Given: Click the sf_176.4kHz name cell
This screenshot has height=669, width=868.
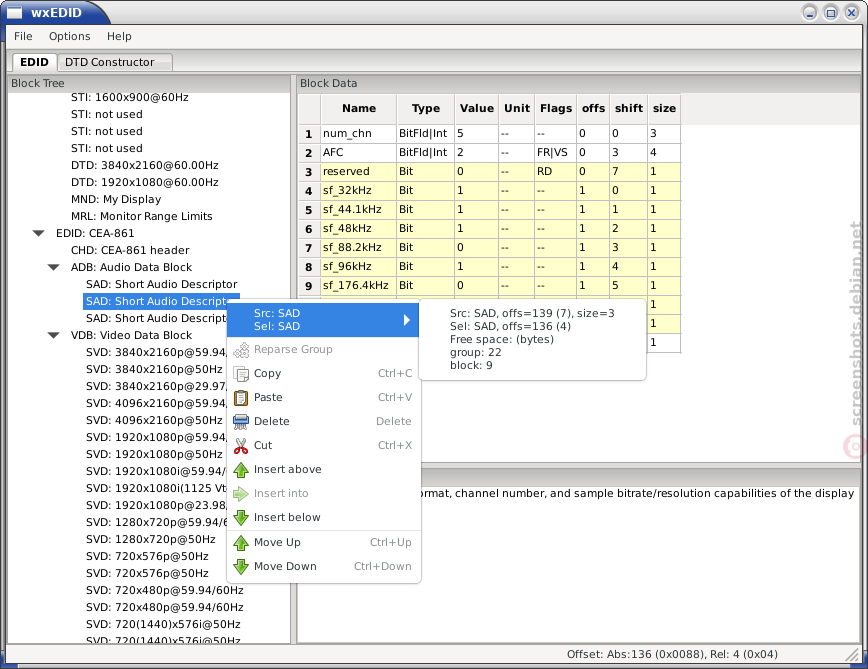Looking at the screenshot, I should click(359, 285).
